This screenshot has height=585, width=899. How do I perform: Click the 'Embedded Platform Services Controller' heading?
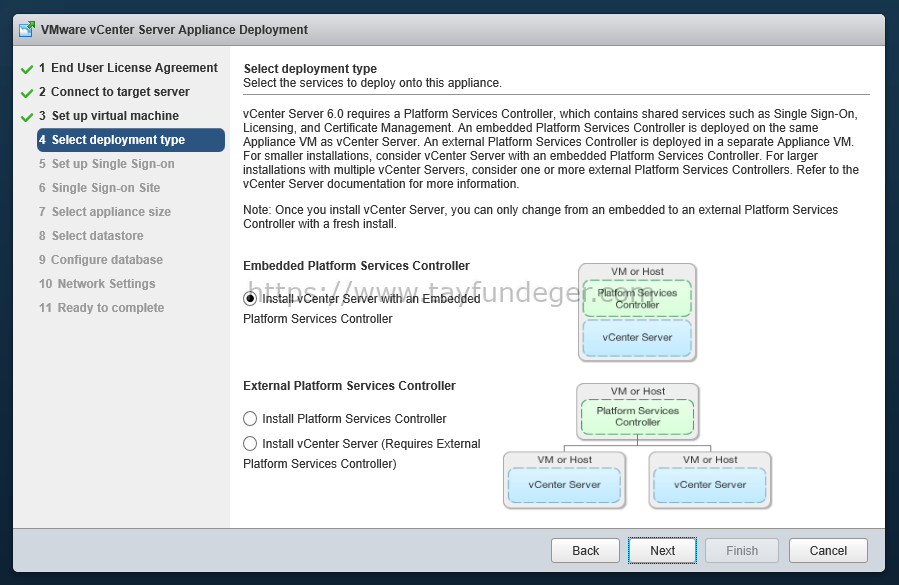pos(356,266)
